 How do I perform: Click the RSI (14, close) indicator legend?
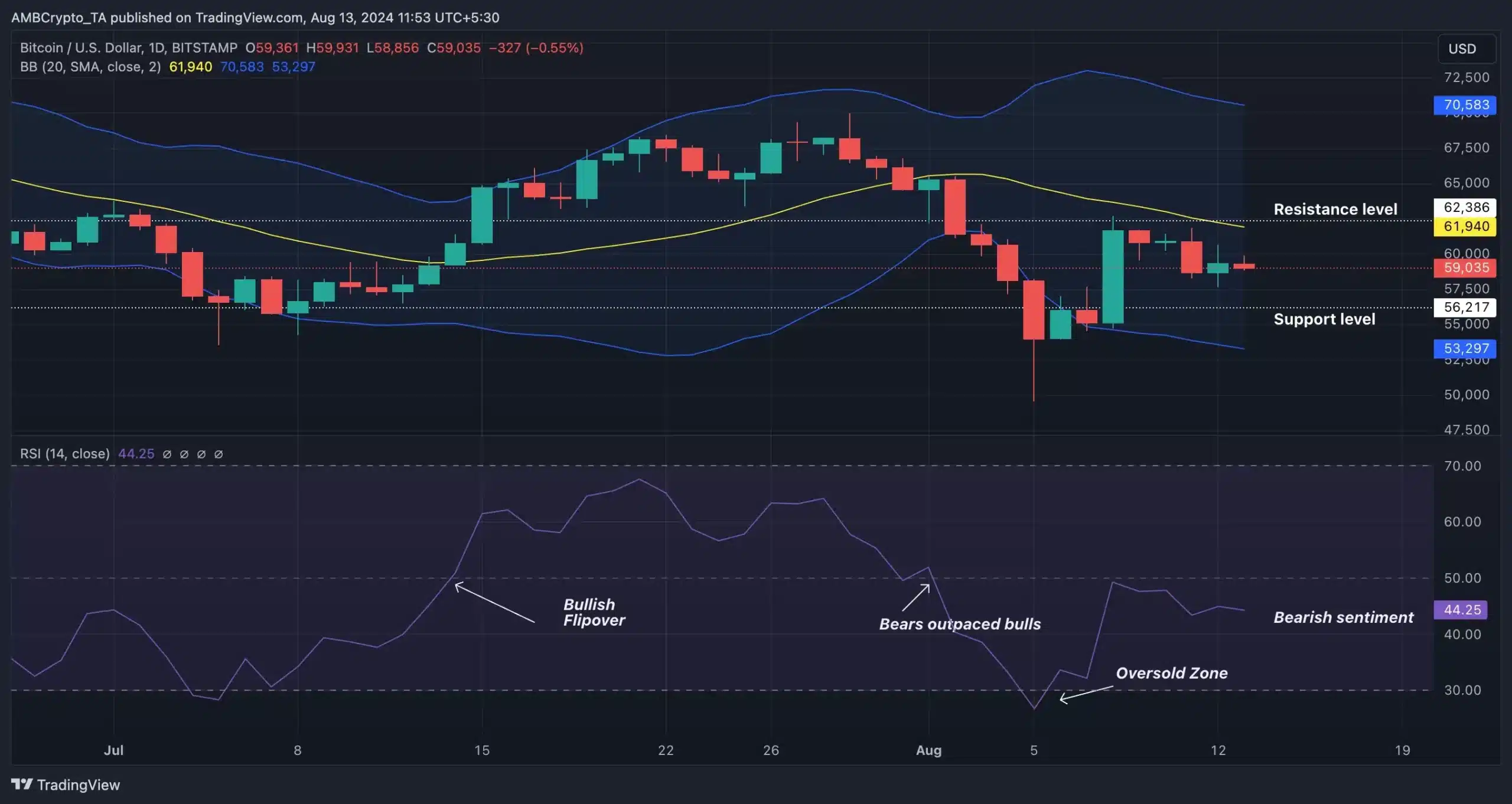click(65, 453)
